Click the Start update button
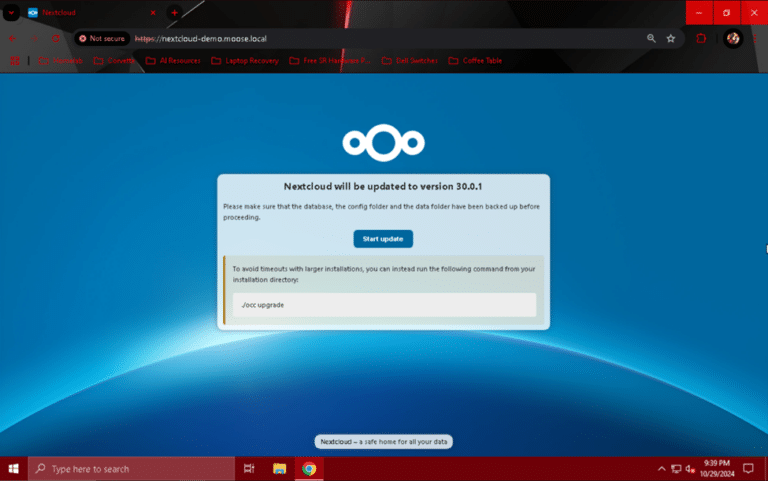 tap(383, 239)
